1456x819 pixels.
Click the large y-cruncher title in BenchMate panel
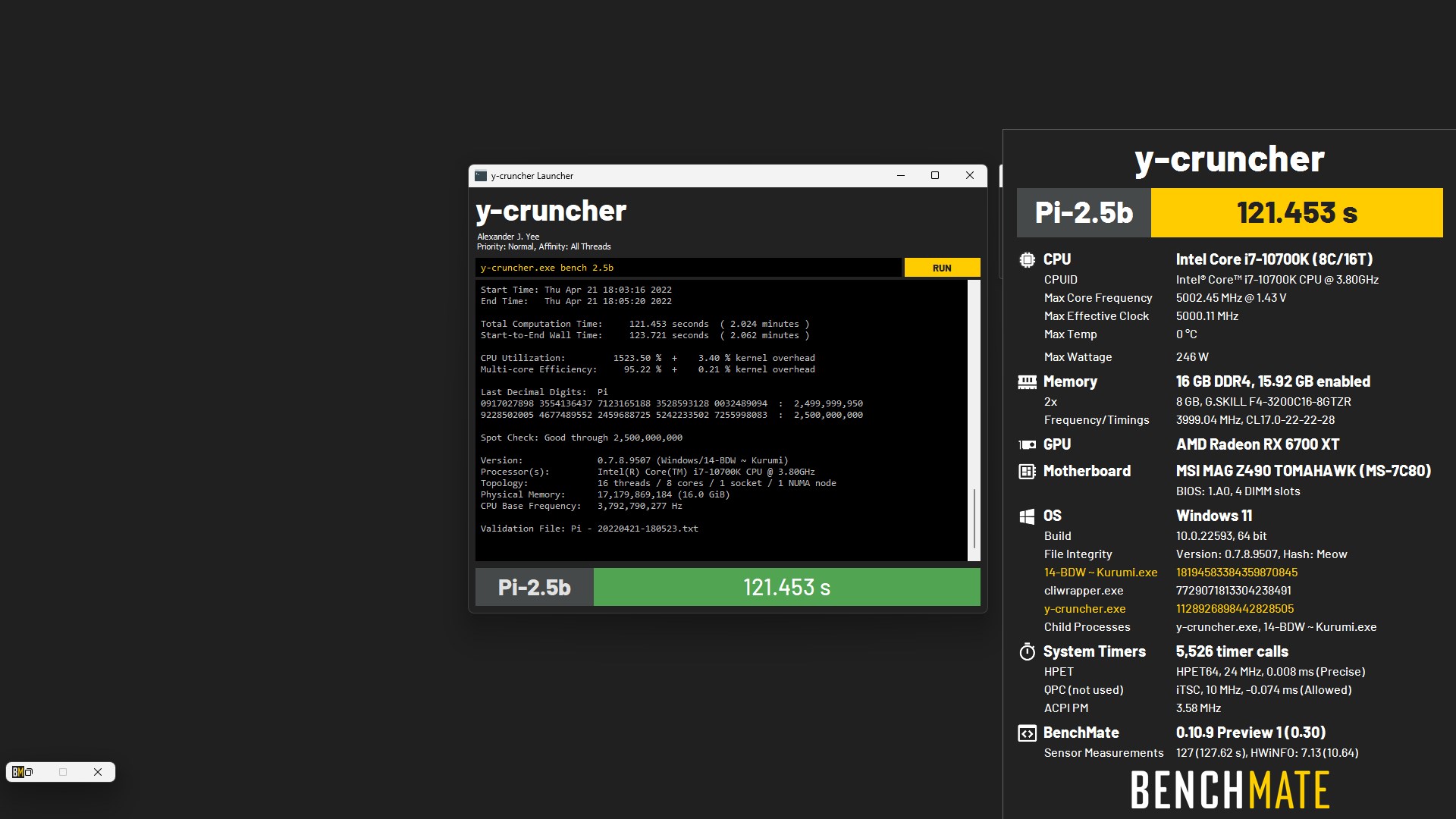(1229, 159)
